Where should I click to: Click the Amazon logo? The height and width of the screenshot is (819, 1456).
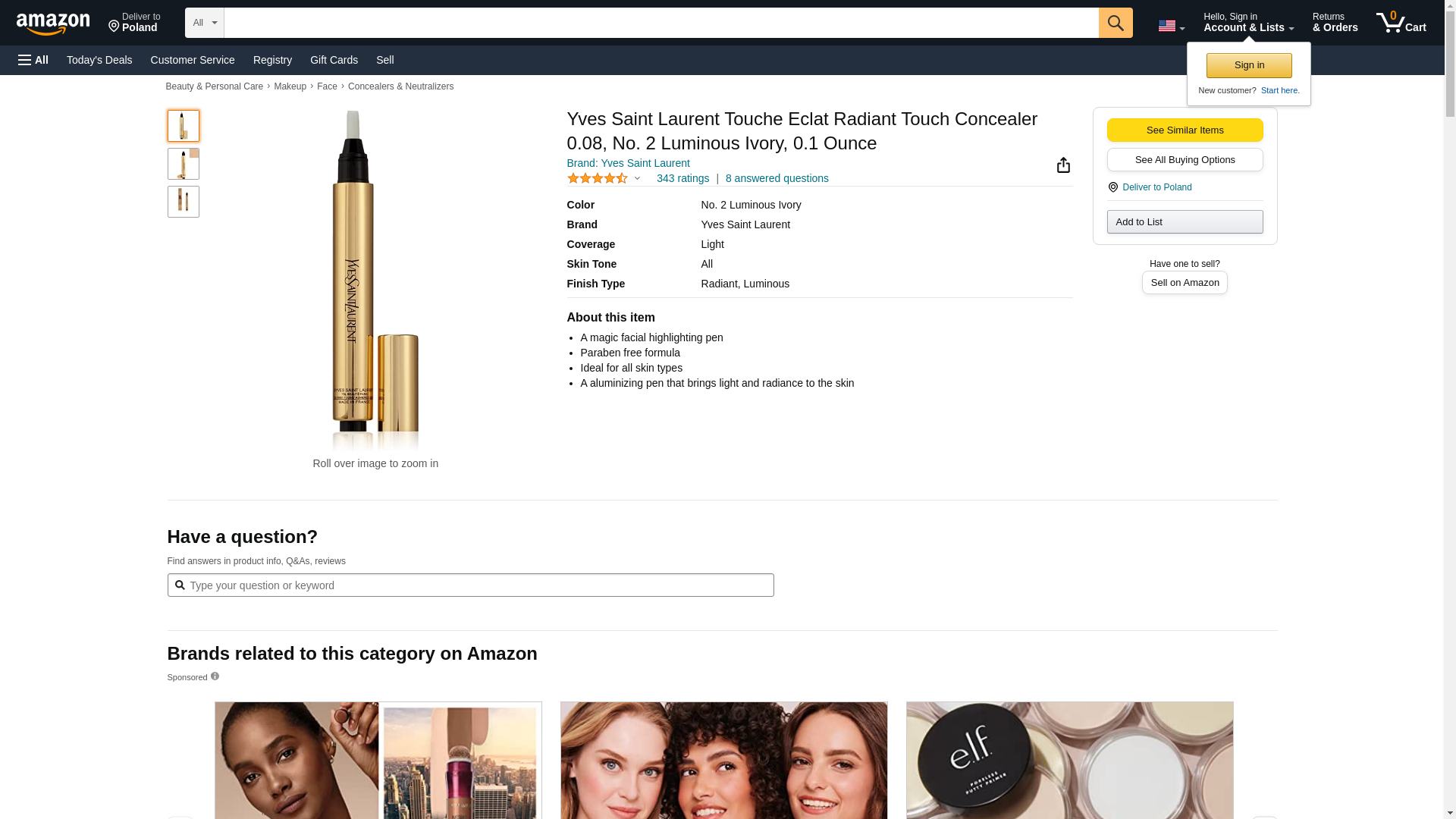coord(53,24)
